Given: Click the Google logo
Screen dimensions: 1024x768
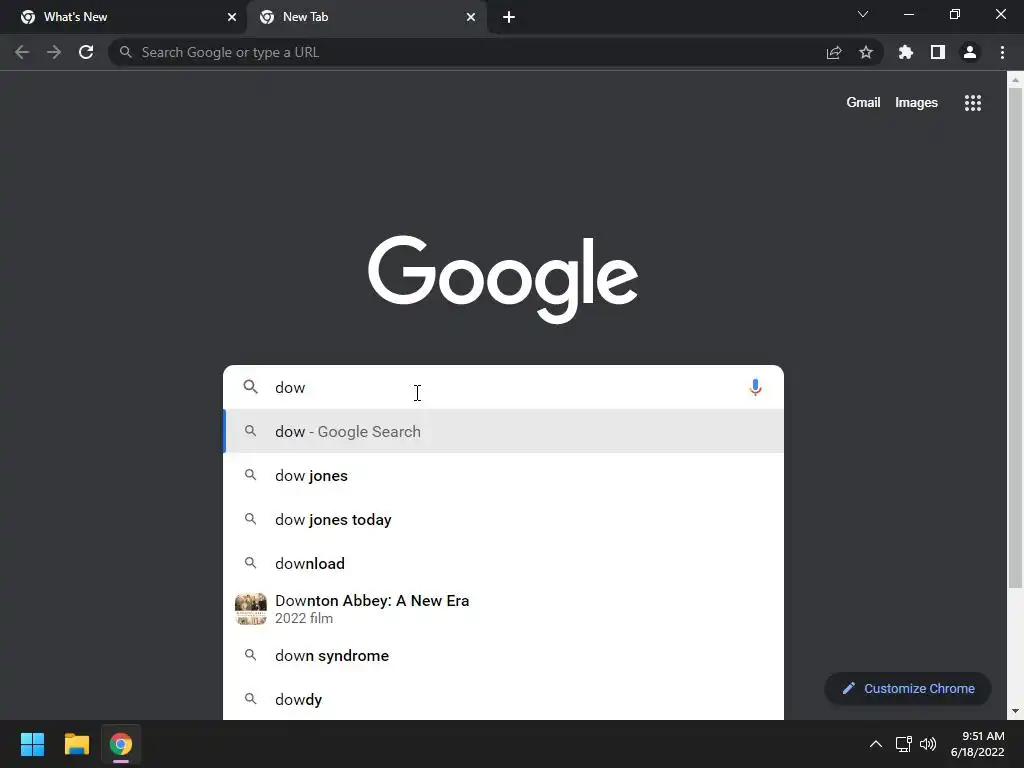Looking at the screenshot, I should click(x=503, y=279).
